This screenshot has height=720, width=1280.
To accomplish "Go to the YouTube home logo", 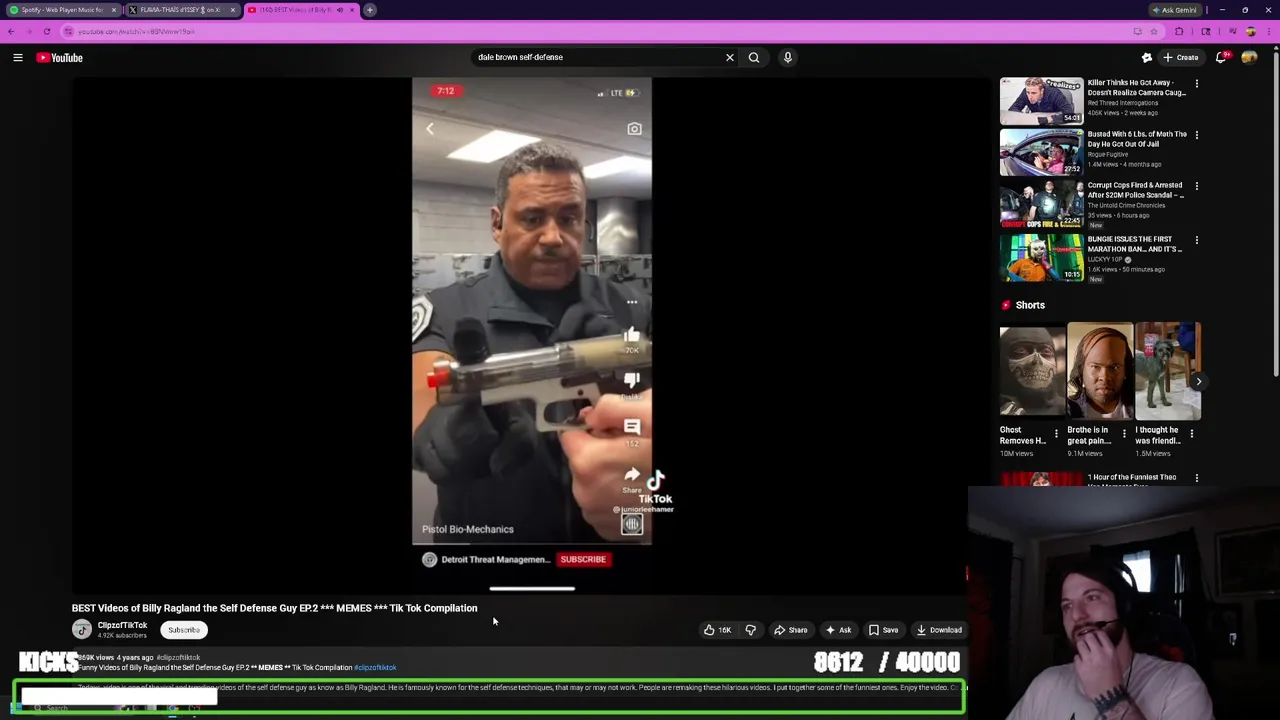I will tap(60, 58).
